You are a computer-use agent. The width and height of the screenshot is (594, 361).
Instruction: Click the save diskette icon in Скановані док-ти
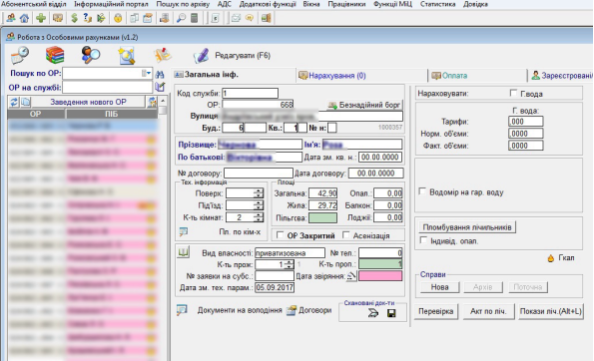[391, 313]
